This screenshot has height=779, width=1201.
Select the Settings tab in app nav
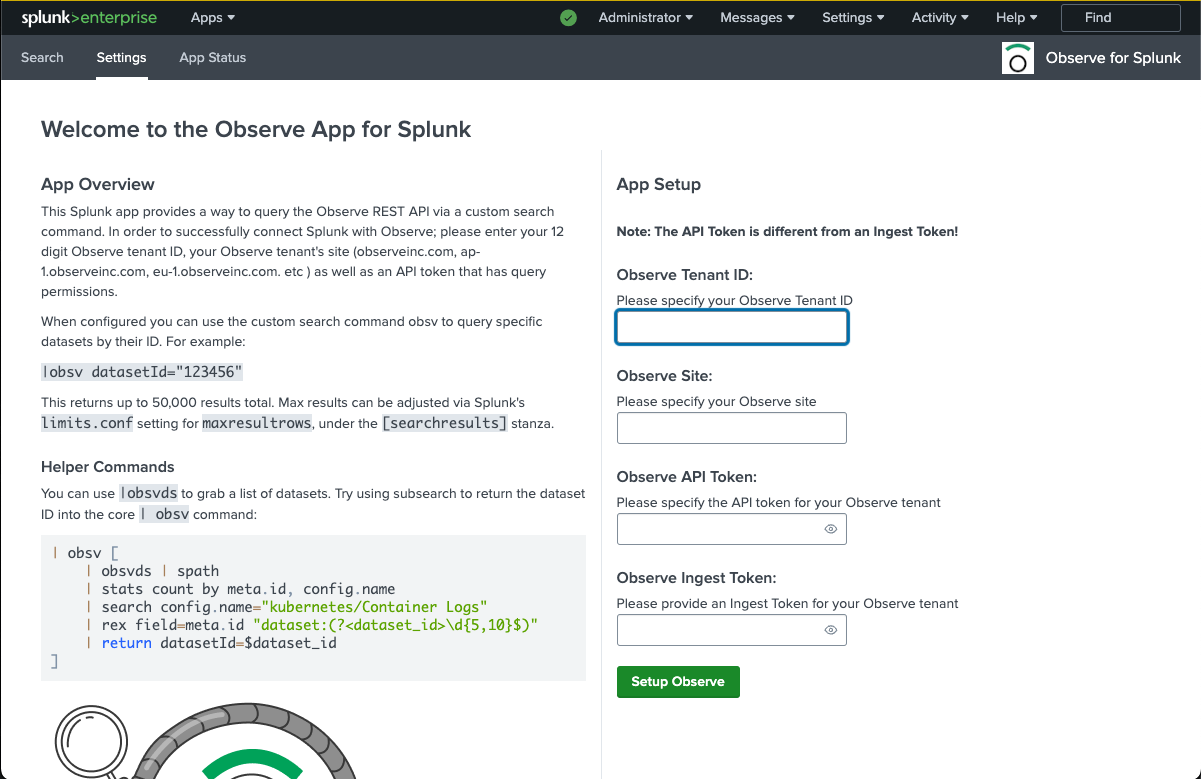click(x=121, y=57)
